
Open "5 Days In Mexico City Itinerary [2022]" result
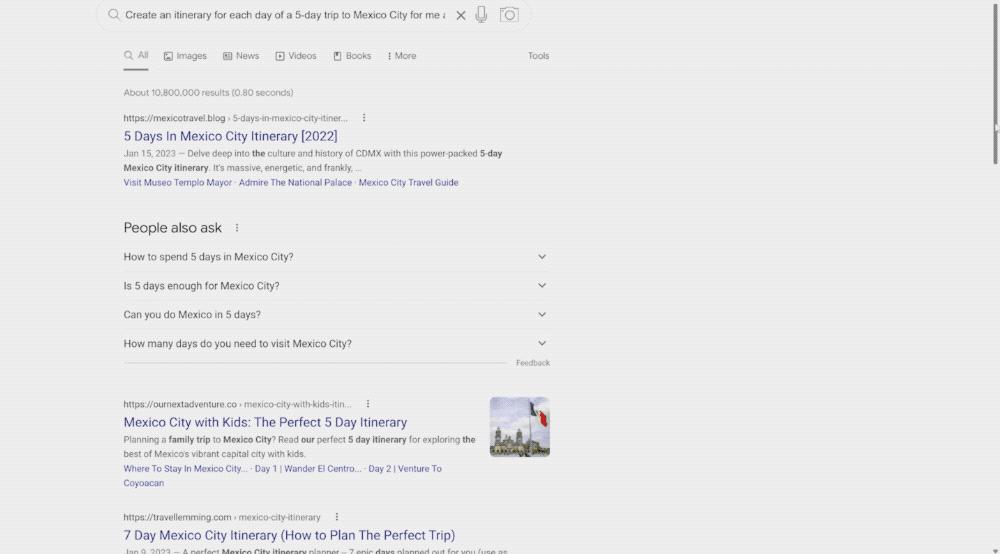click(x=230, y=136)
